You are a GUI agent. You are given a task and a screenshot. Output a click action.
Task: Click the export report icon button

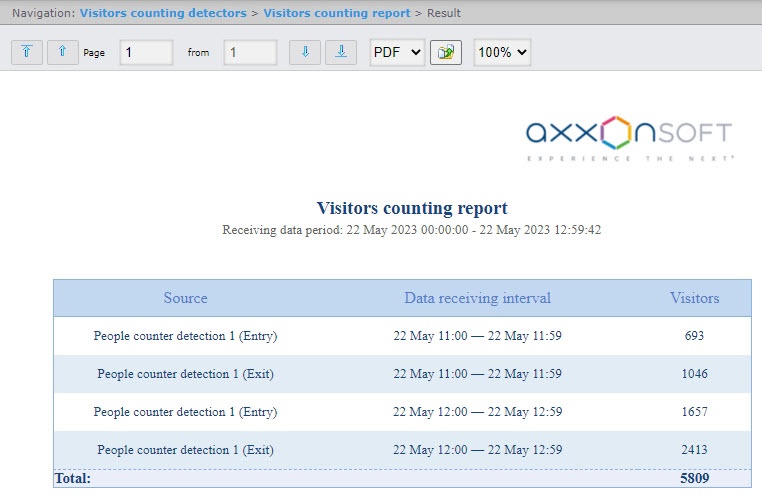(x=446, y=52)
